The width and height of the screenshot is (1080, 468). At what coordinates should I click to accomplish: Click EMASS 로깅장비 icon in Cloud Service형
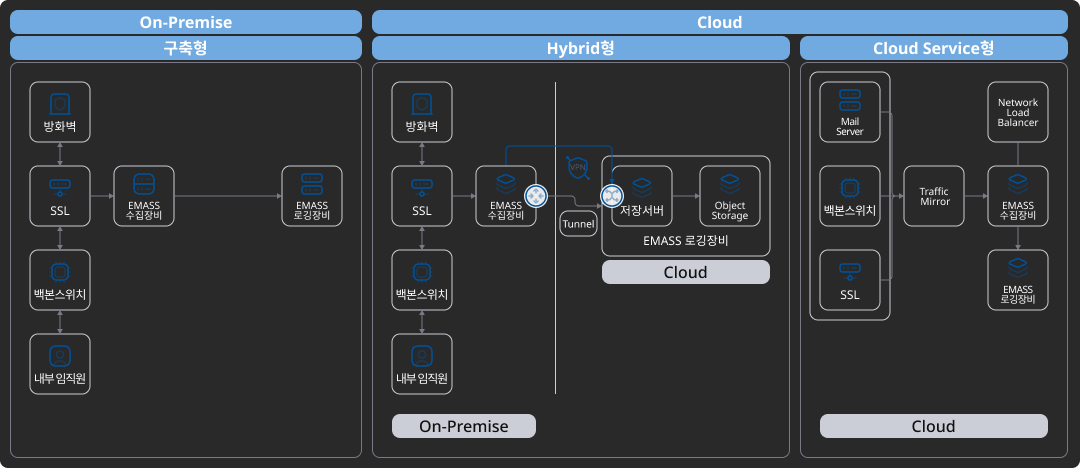[1017, 267]
